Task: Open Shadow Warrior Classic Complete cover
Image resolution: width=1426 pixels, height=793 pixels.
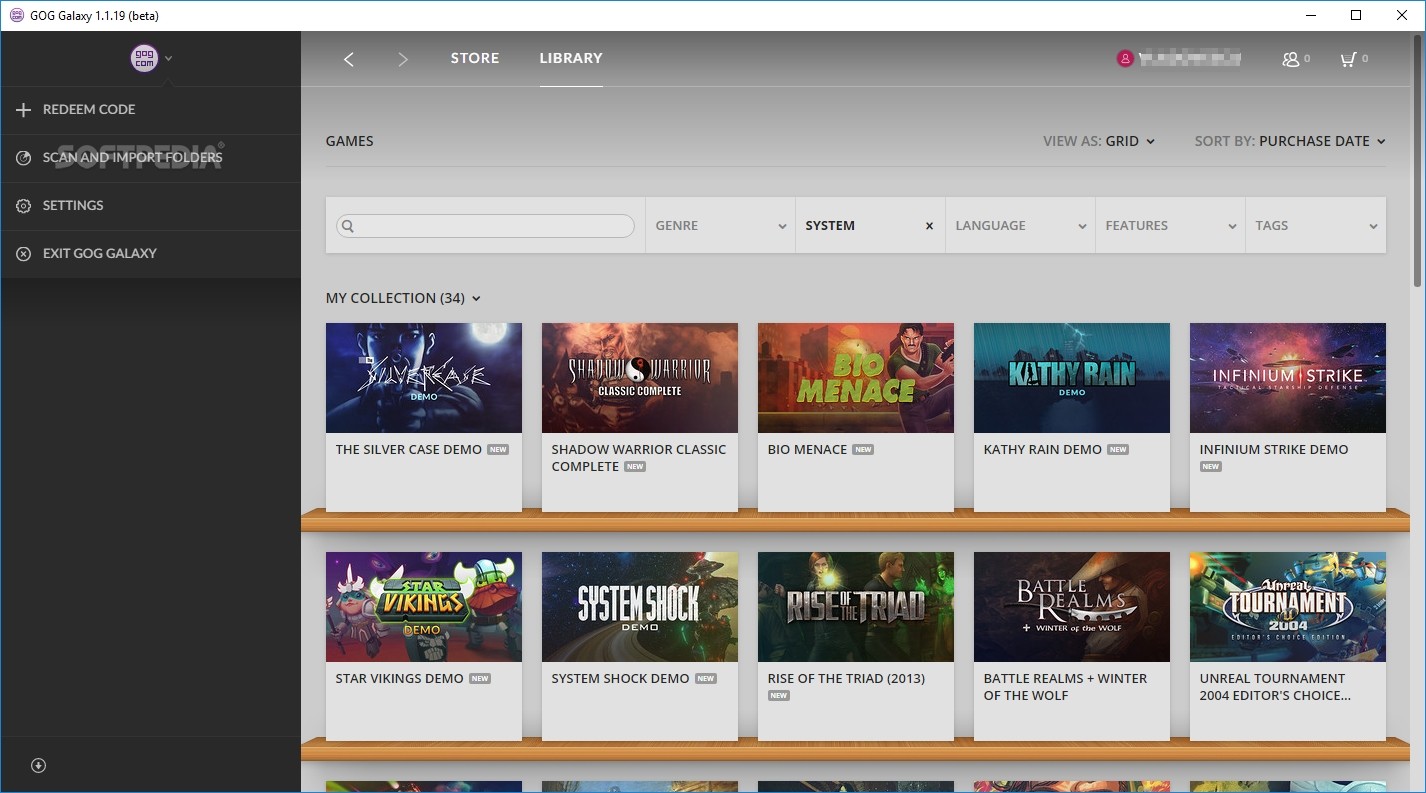Action: [x=640, y=378]
